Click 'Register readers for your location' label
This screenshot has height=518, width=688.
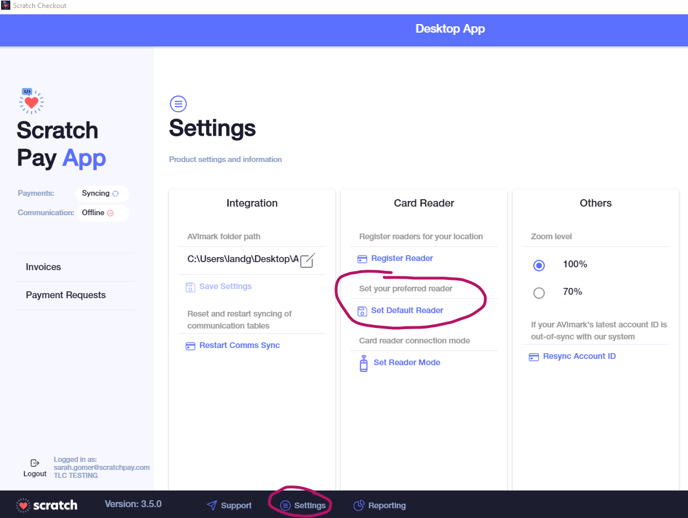tap(421, 236)
